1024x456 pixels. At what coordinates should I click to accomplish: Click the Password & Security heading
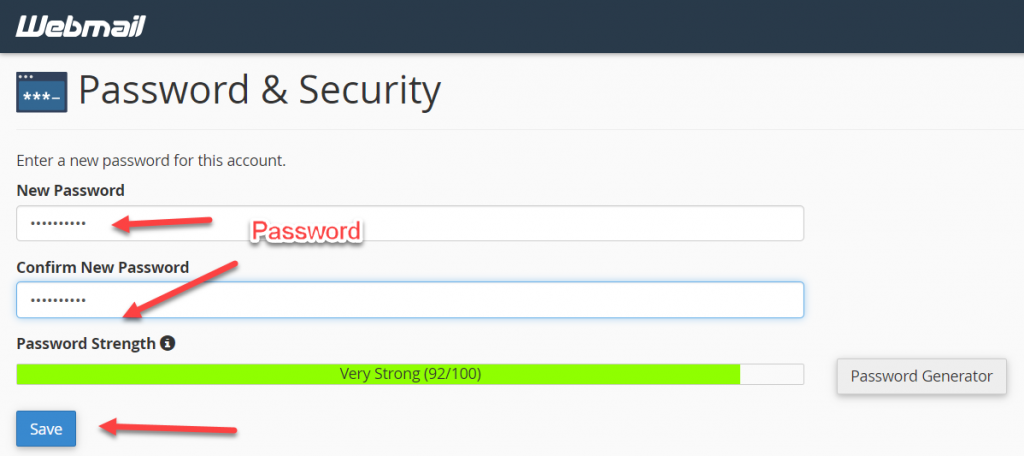(x=259, y=91)
